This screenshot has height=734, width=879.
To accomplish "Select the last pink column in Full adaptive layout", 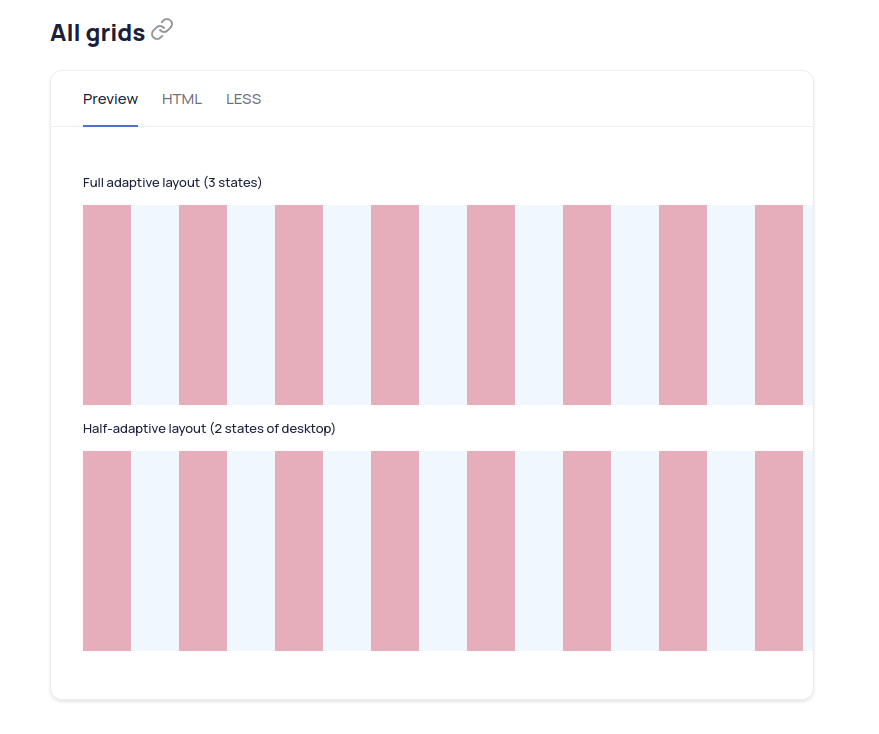I will pos(779,305).
